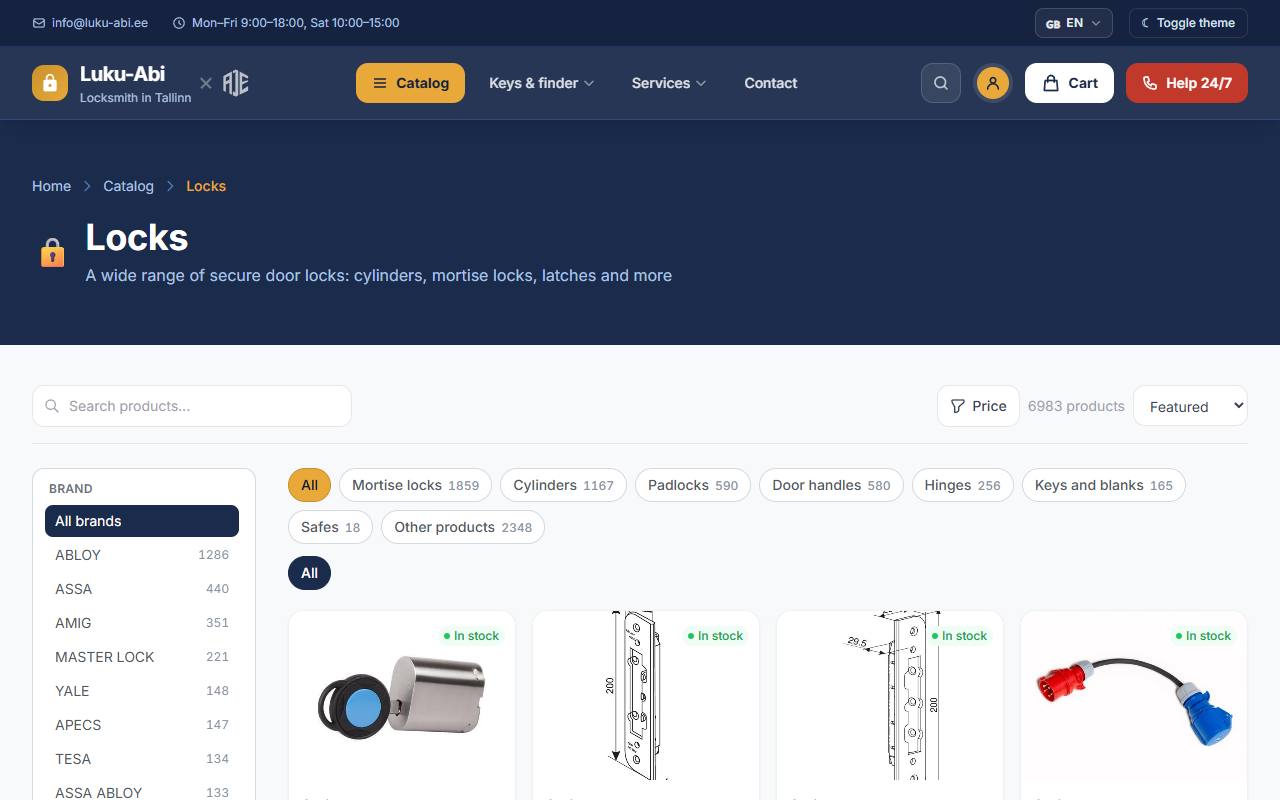
Task: Filter by Other products category
Action: [463, 527]
